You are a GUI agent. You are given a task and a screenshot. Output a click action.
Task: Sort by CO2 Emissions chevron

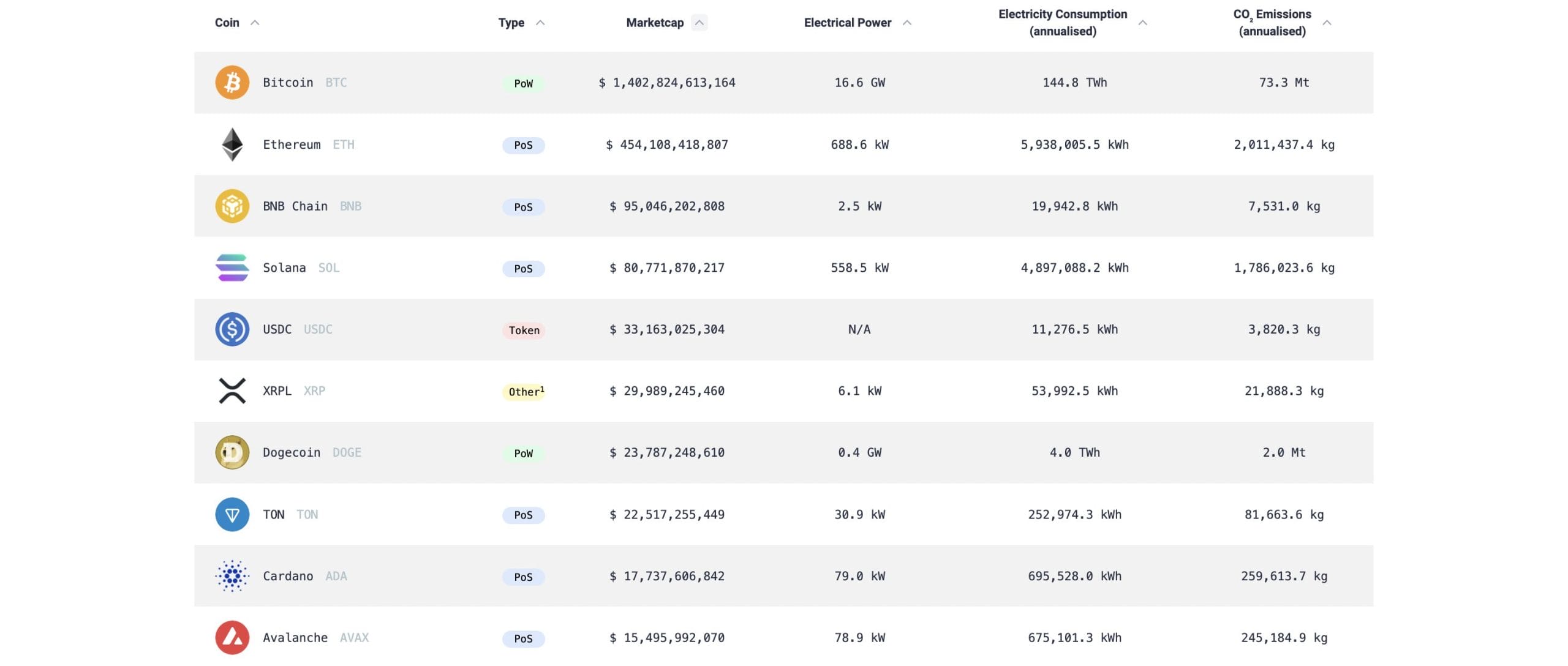tap(1327, 23)
